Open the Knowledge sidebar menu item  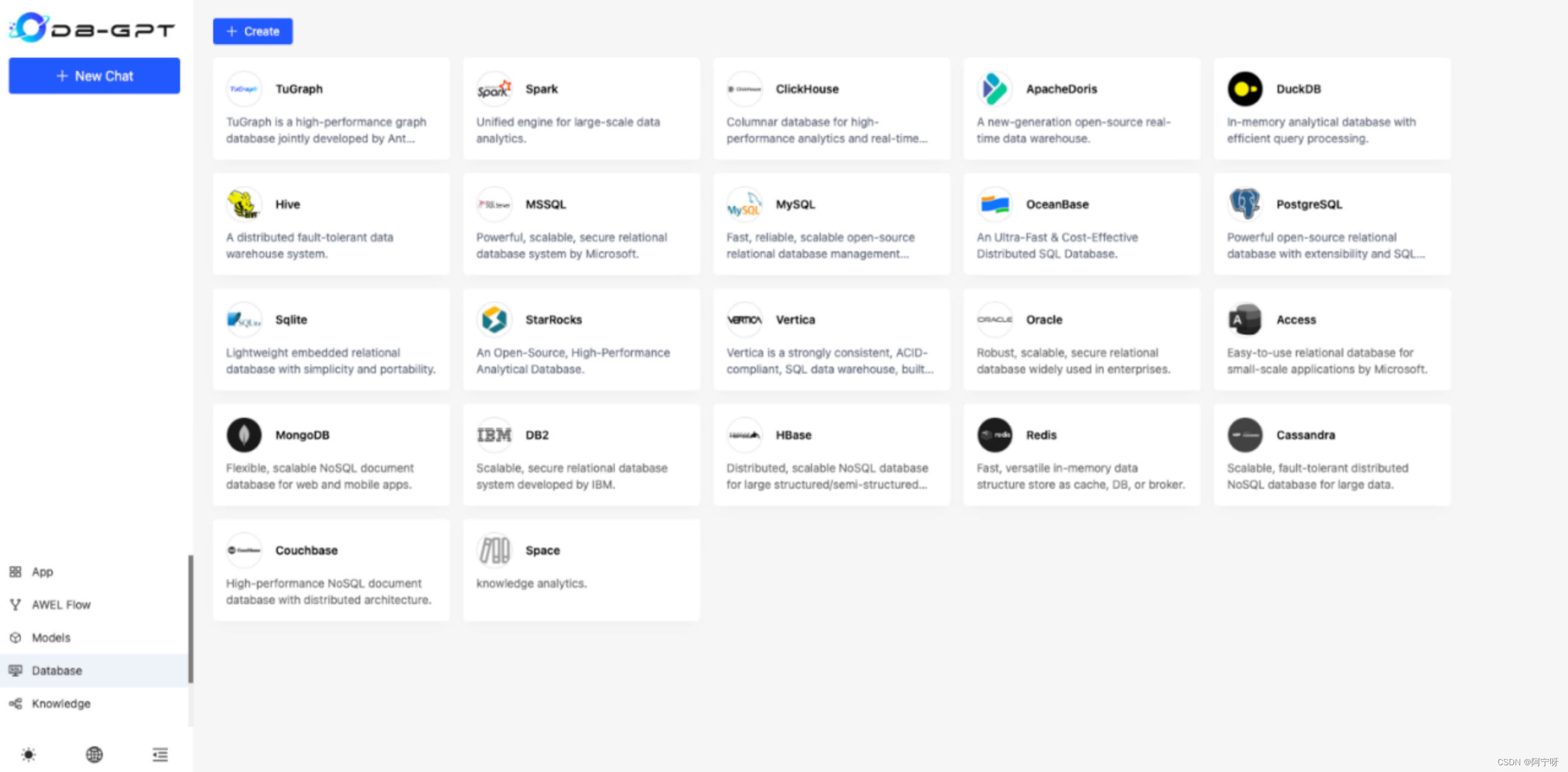coord(61,703)
